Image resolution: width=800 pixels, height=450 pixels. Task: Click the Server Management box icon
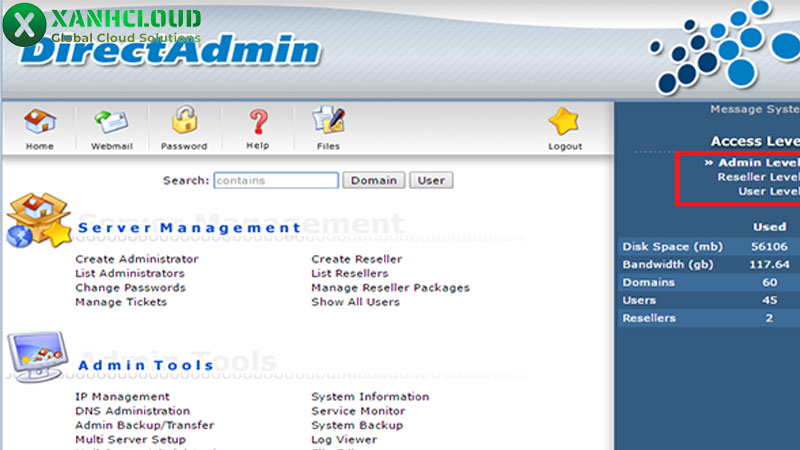[39, 220]
